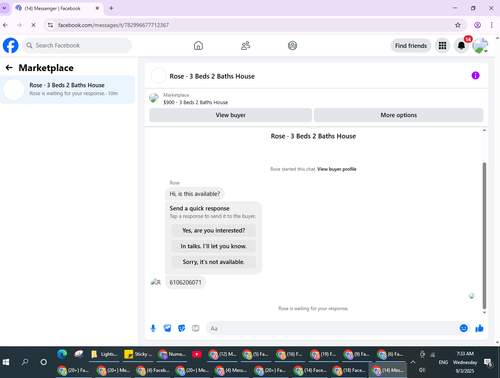Click the browser address bar URL
Viewport: 500px width, 378px height.
(113, 25)
